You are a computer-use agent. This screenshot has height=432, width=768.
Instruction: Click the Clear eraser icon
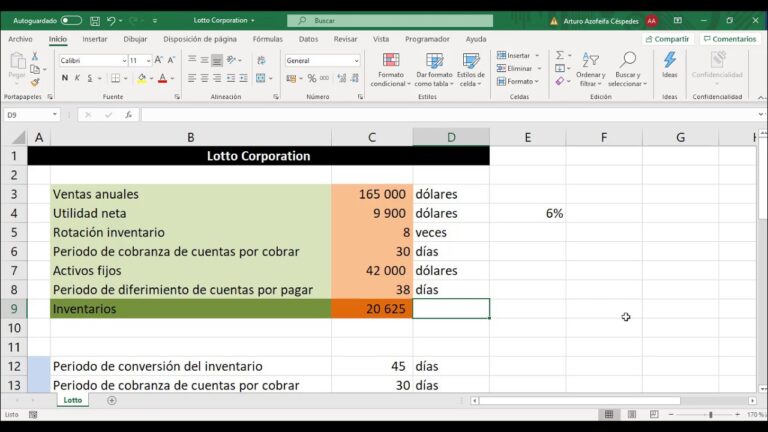click(x=560, y=81)
